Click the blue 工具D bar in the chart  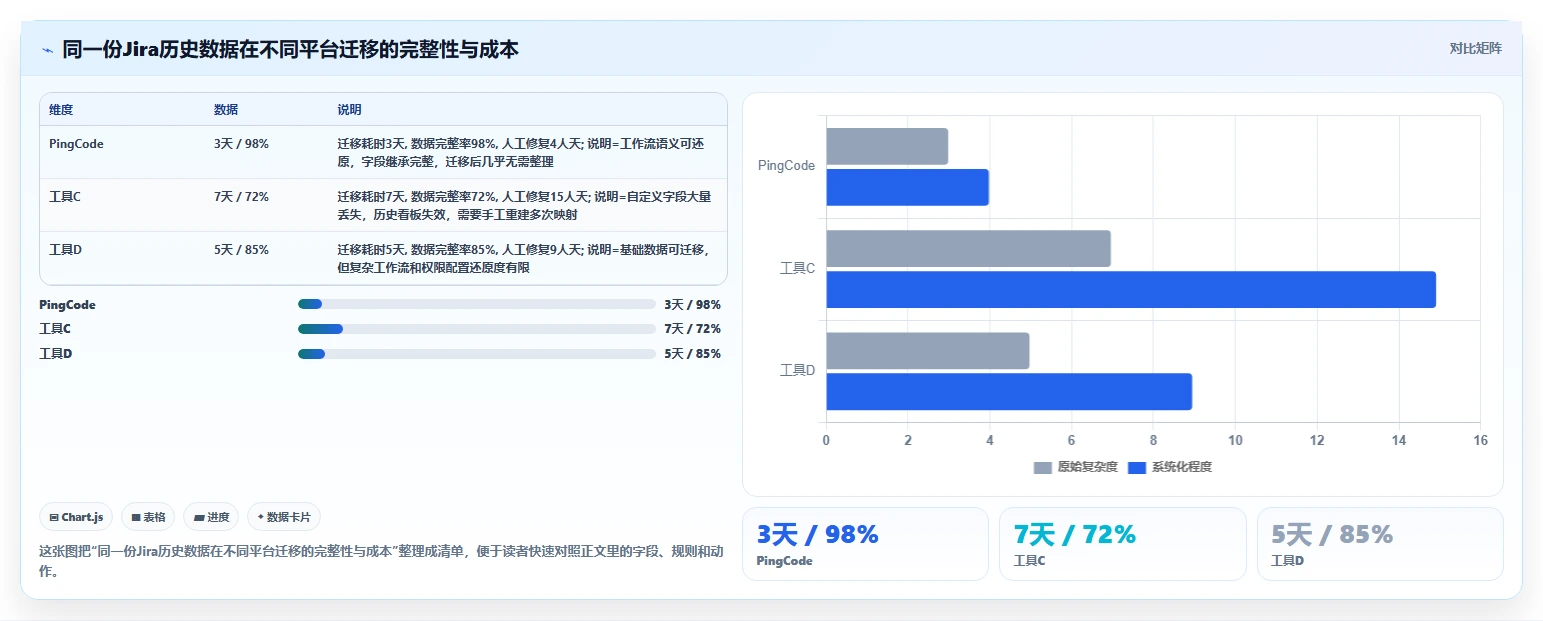pos(1009,391)
